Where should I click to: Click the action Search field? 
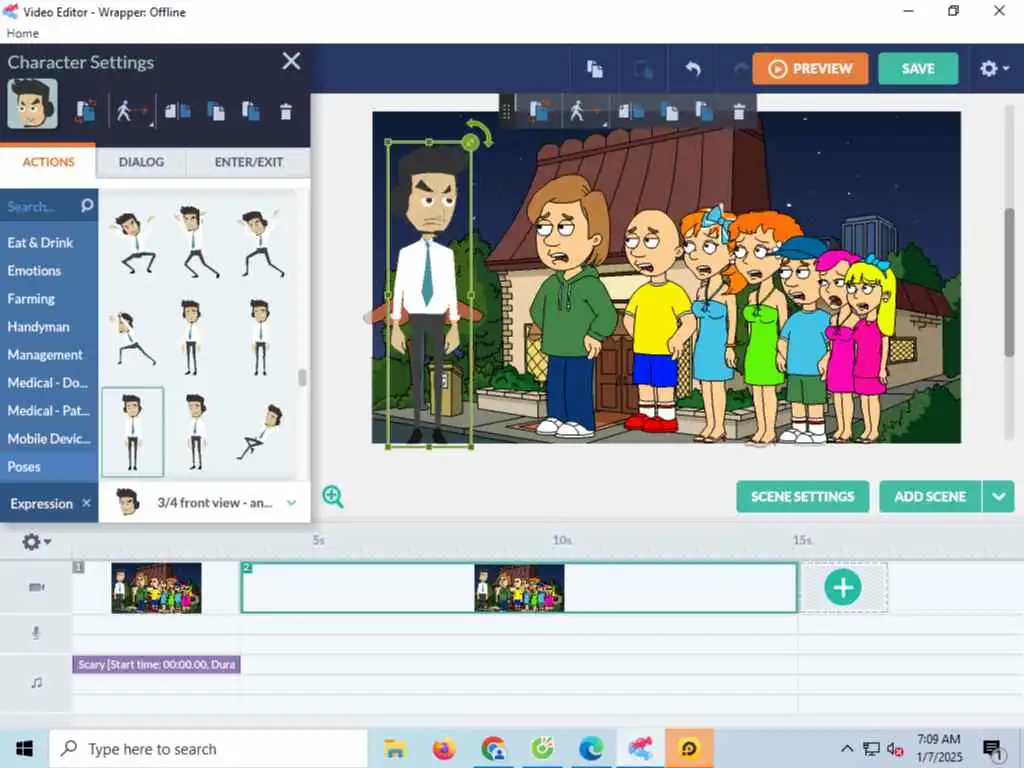[40, 207]
